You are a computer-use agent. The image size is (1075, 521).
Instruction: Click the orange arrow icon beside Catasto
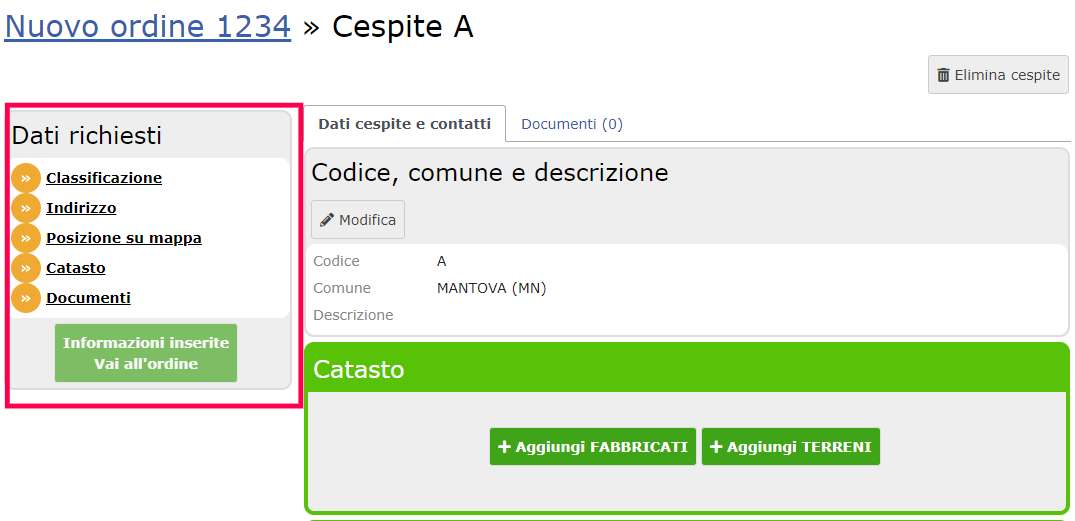(26, 269)
